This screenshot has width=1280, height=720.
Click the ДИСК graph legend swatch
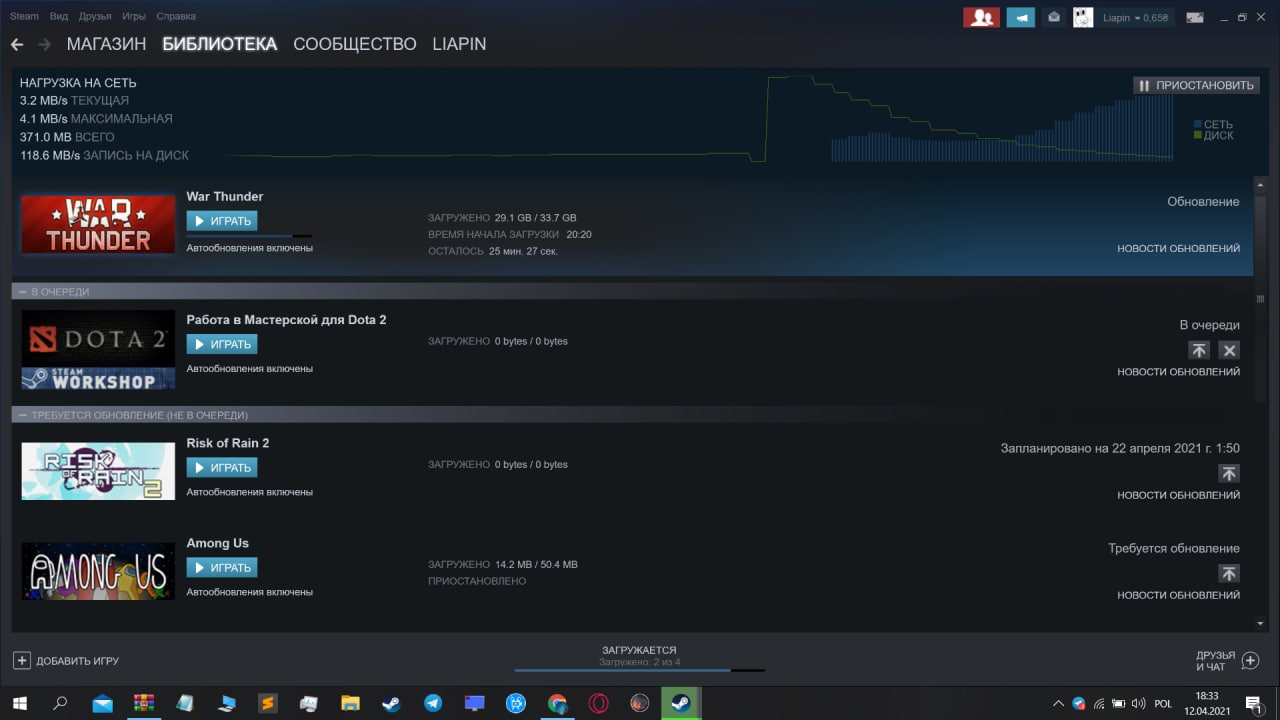(1198, 135)
